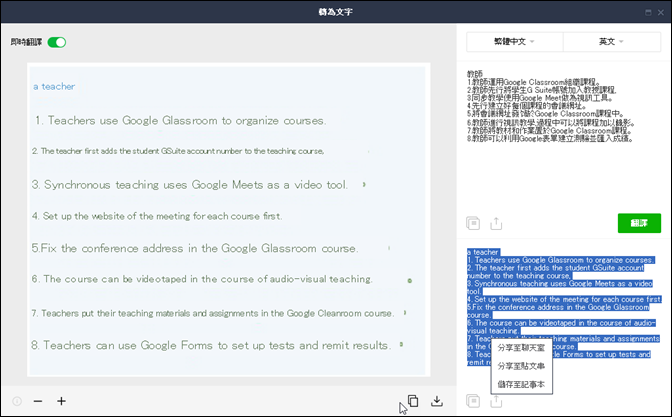672x417 pixels.
Task: Copy the translated English text with its copy icon
Action: pyautogui.click(x=473, y=401)
